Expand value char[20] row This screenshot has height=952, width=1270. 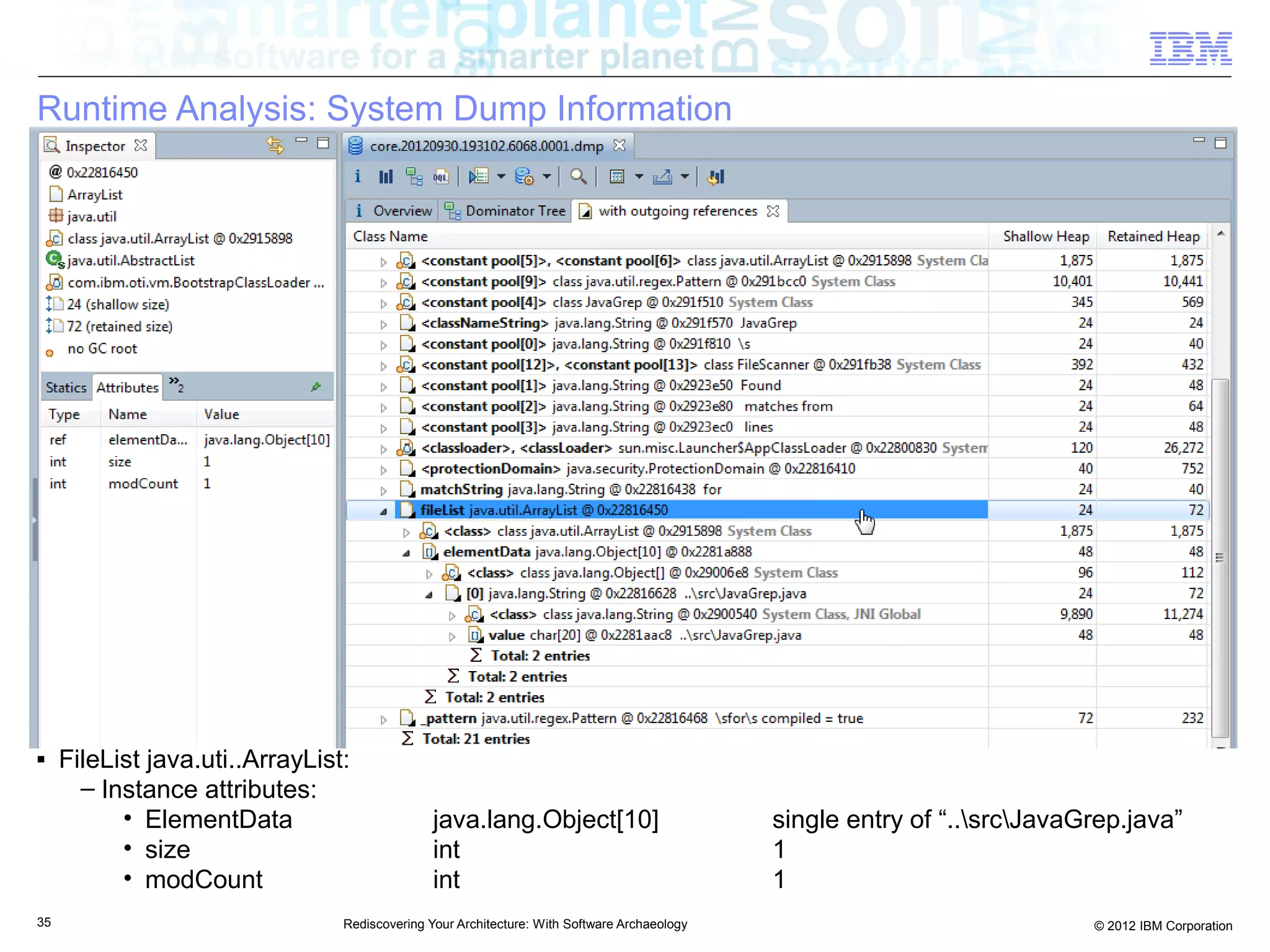click(452, 636)
